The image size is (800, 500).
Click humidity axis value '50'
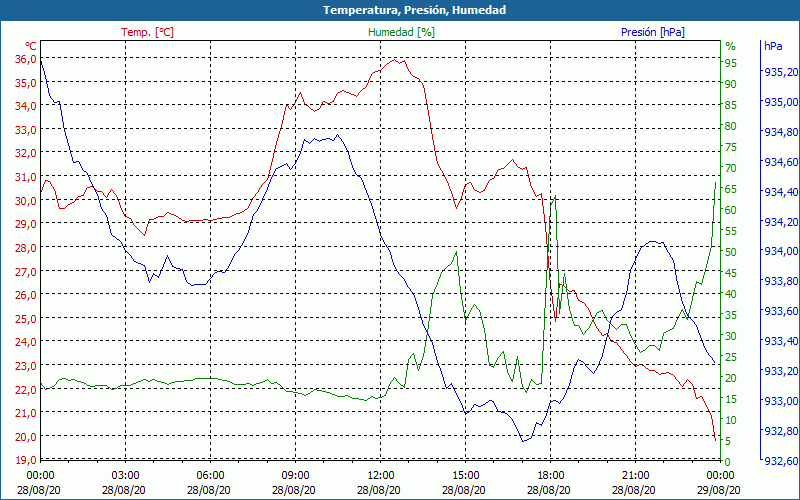[731, 252]
